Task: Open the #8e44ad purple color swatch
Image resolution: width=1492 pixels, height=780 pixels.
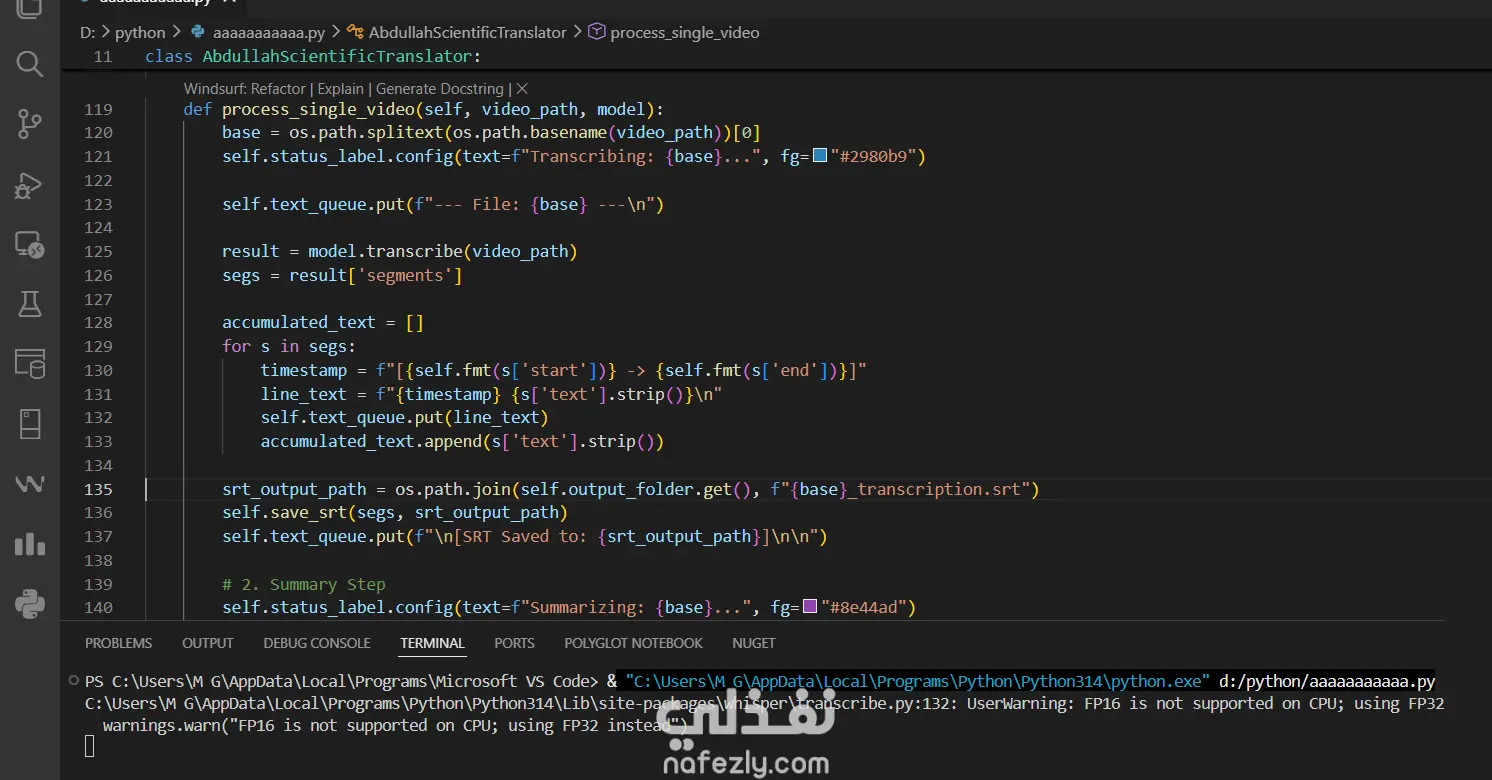Action: point(811,607)
